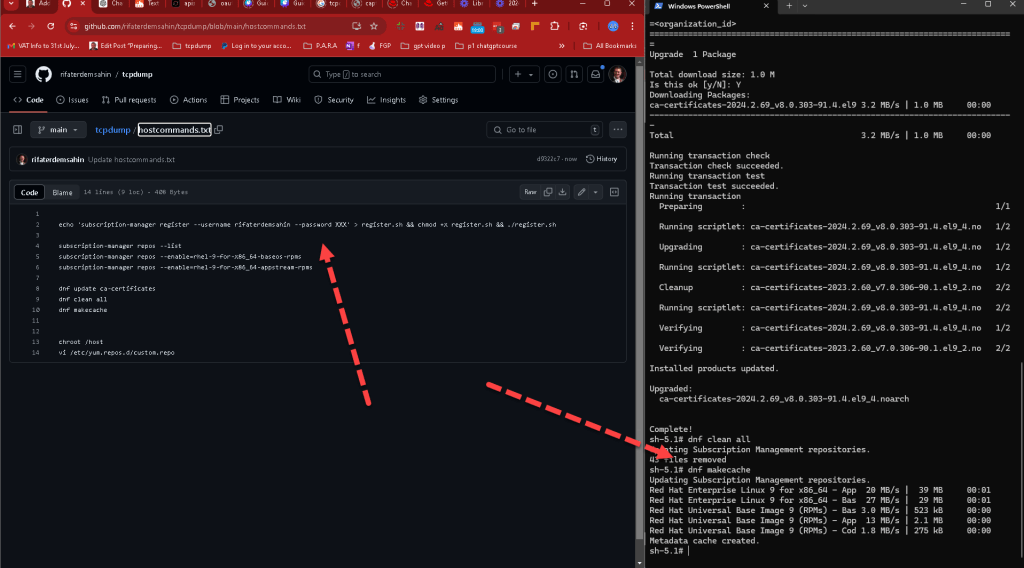Open the 'Update hostcommands.txt' commit message
The image size is (1024, 568).
click(x=131, y=159)
